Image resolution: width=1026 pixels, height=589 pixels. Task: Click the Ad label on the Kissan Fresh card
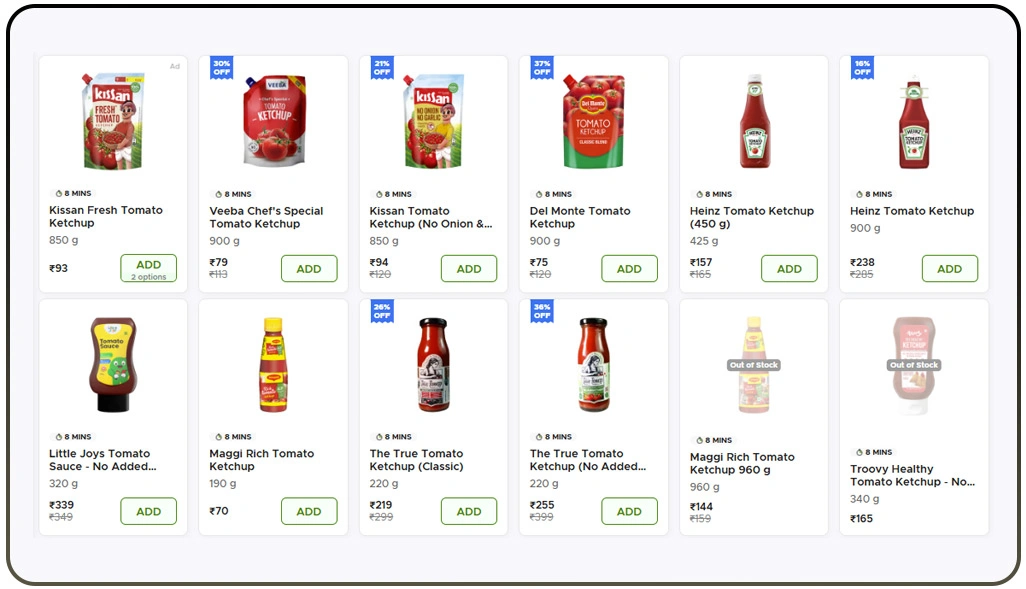[x=174, y=66]
